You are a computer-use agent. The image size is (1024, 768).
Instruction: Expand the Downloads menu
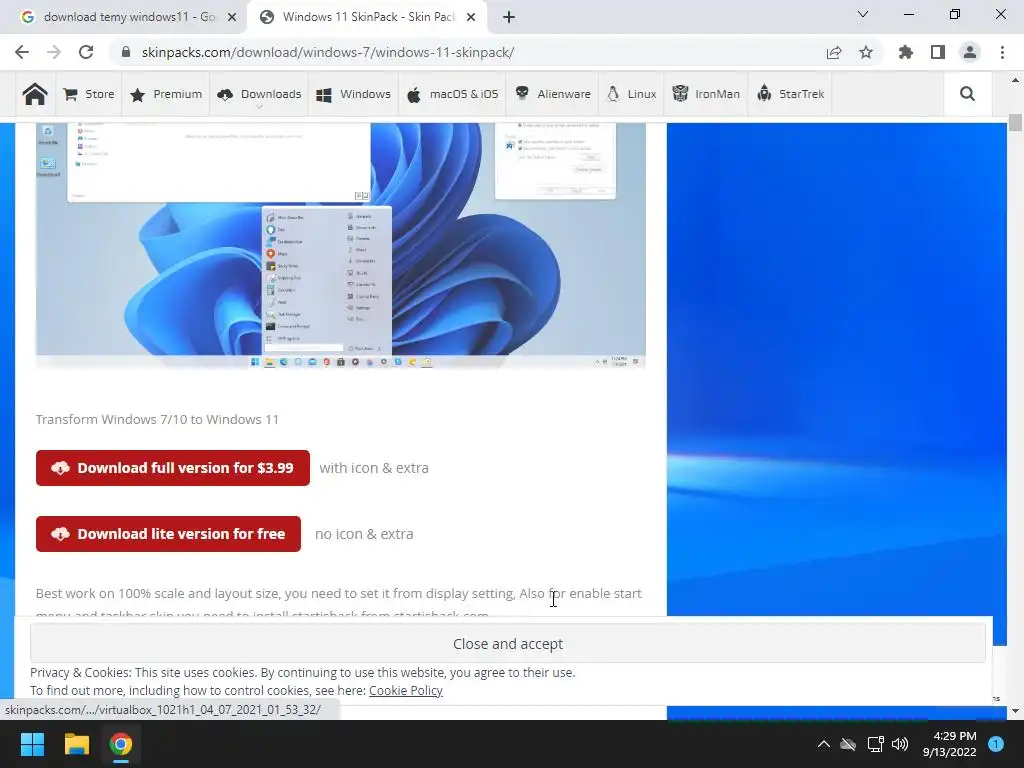[x=259, y=94]
